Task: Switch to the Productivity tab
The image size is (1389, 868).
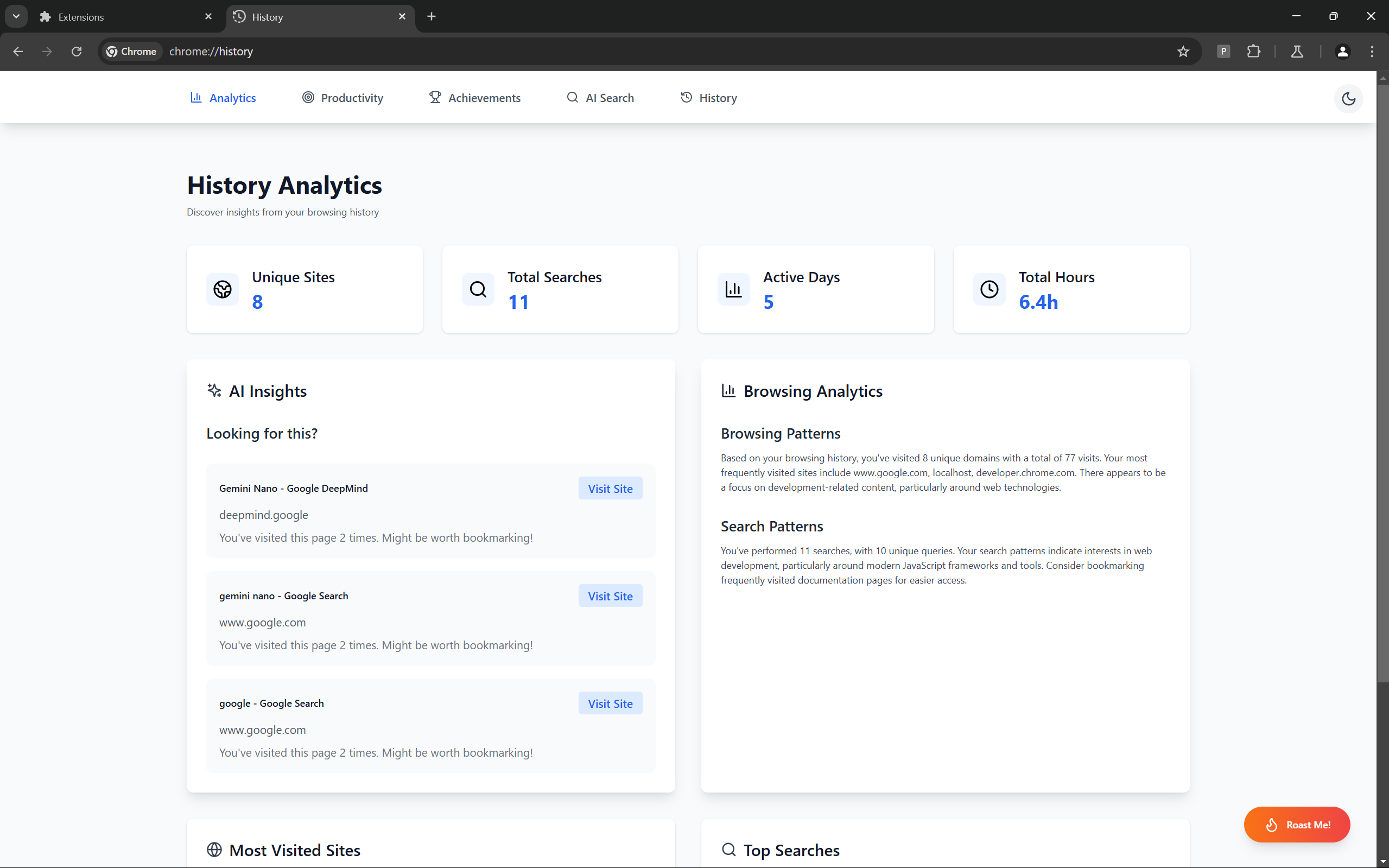Action: pyautogui.click(x=343, y=98)
